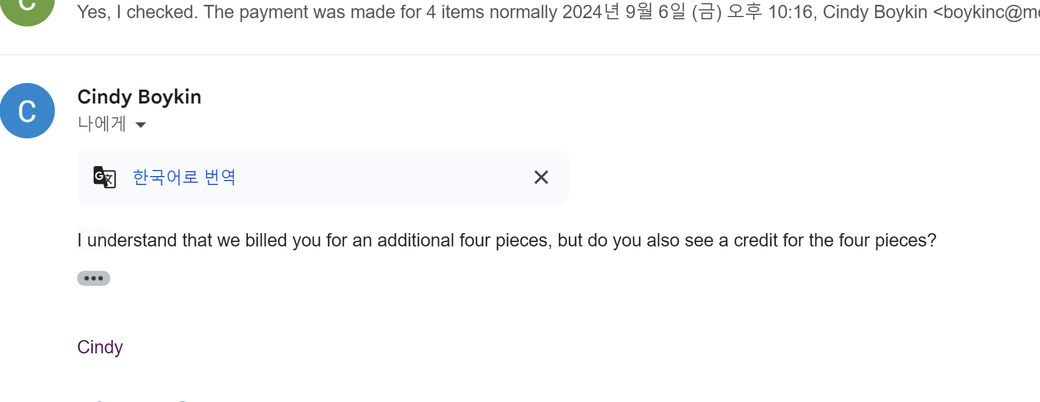Screen dimensions: 1040x402
Task: Click the Google Translate icon
Action: [x=105, y=177]
